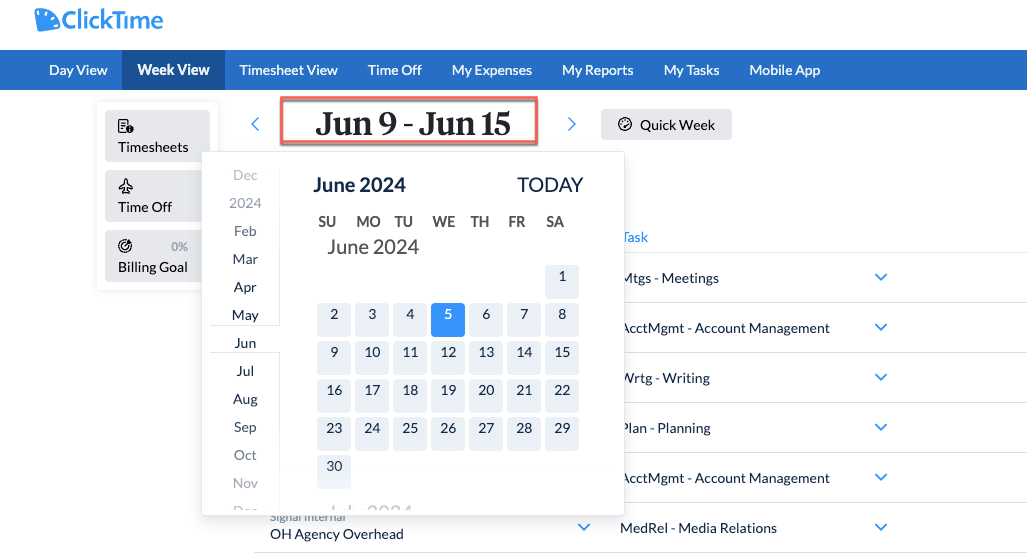
Task: Go to next week with right arrow
Action: coord(571,124)
